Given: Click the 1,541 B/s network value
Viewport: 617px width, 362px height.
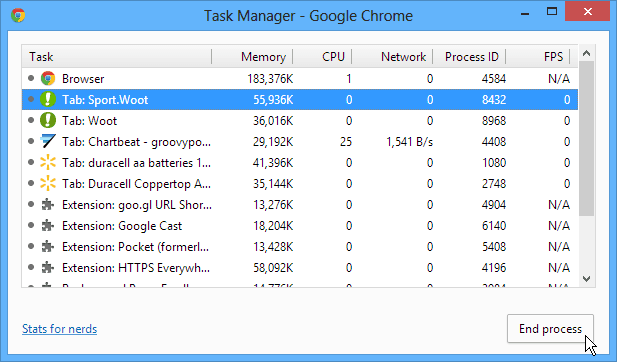Looking at the screenshot, I should tap(410, 142).
